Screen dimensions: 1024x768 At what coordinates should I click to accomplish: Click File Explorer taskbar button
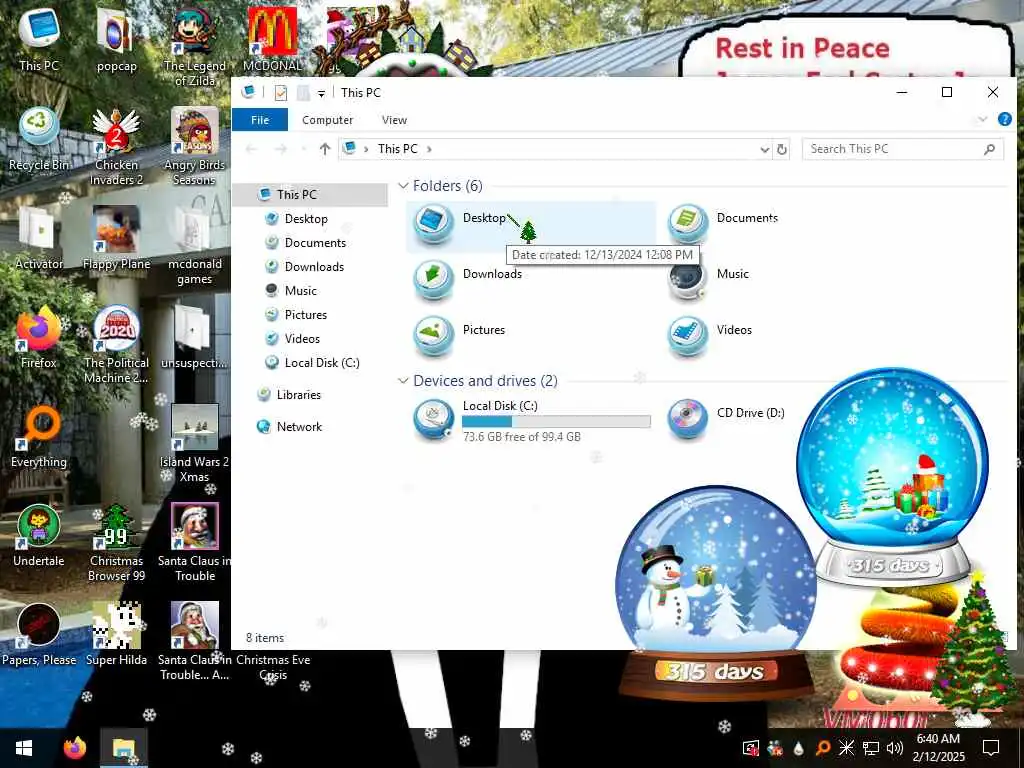[x=124, y=748]
